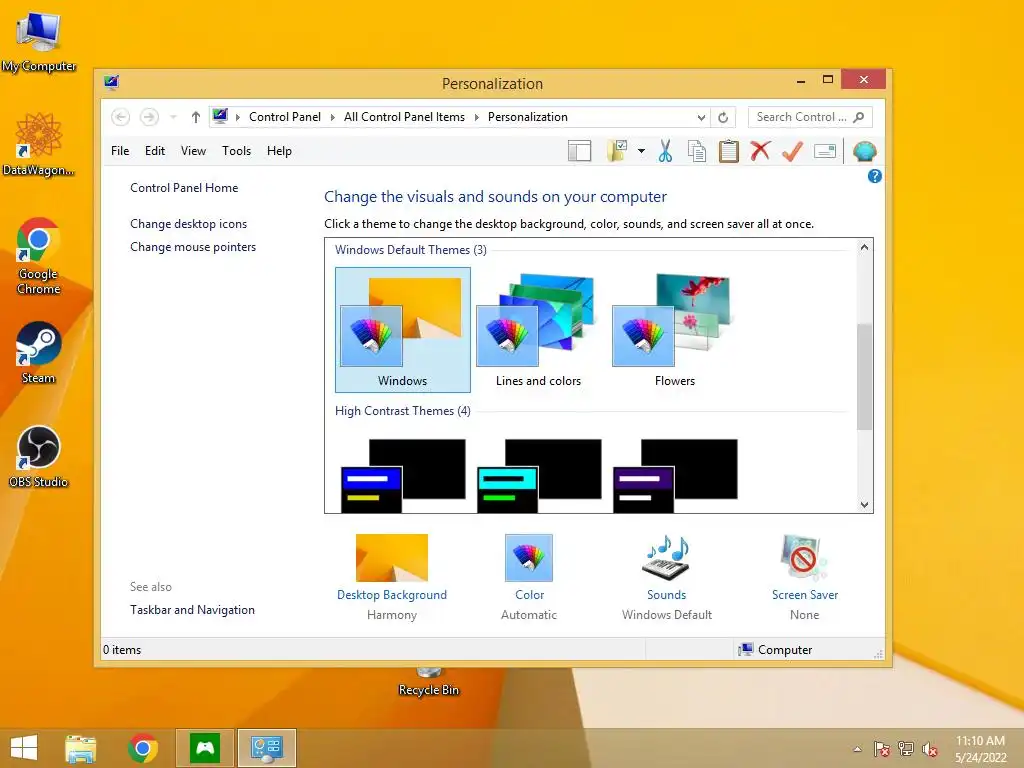
Task: Open the recent locations dropdown arrow
Action: click(173, 117)
